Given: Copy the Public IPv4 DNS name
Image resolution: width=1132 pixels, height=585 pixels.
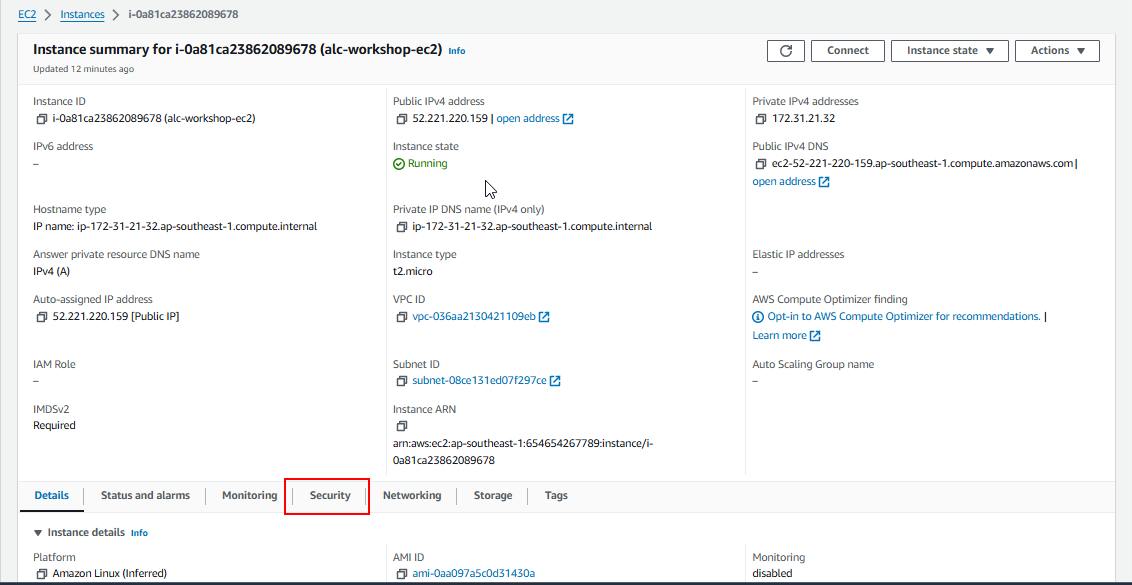Looking at the screenshot, I should click(x=761, y=164).
